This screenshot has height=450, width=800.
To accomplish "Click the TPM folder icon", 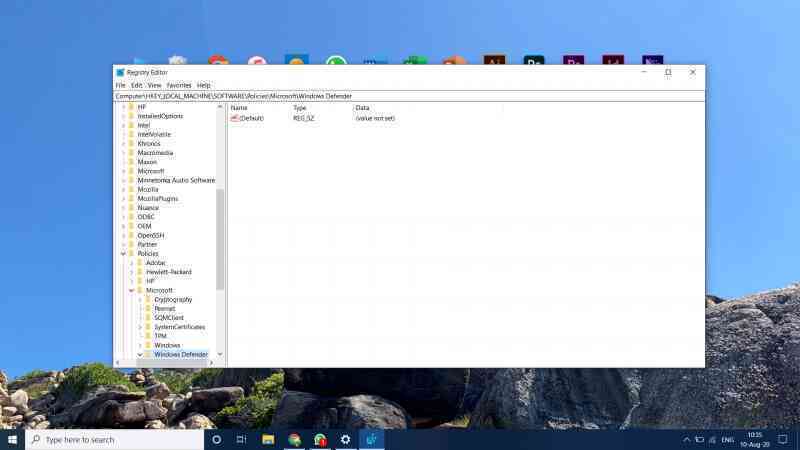I will tap(148, 336).
